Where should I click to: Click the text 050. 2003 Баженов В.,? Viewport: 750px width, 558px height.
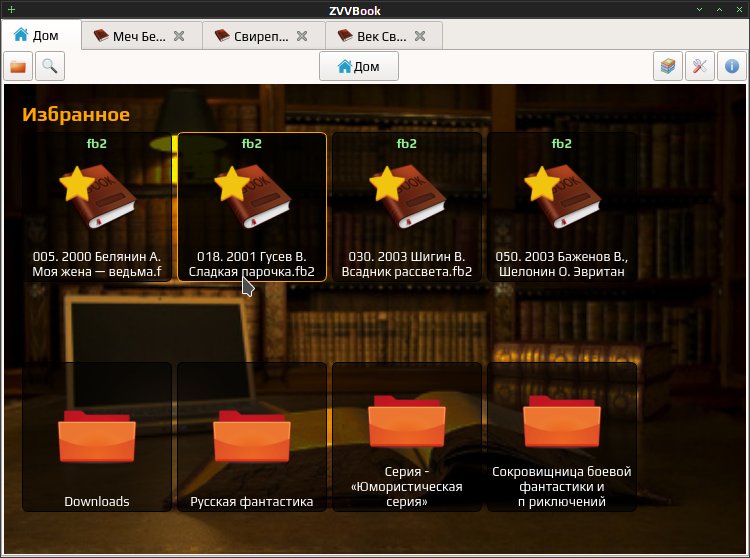[562, 257]
